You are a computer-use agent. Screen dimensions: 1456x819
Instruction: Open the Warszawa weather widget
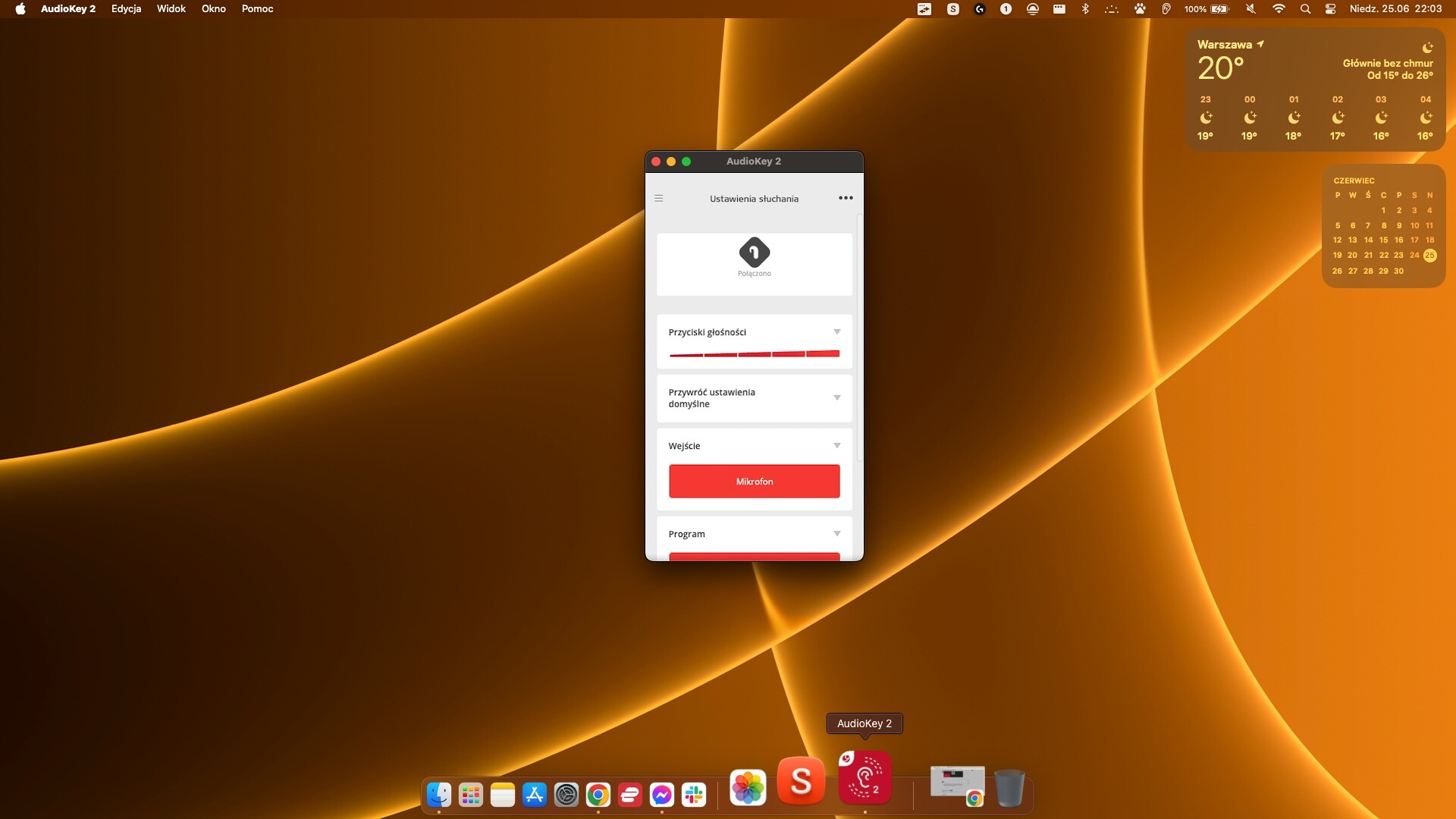point(1315,89)
